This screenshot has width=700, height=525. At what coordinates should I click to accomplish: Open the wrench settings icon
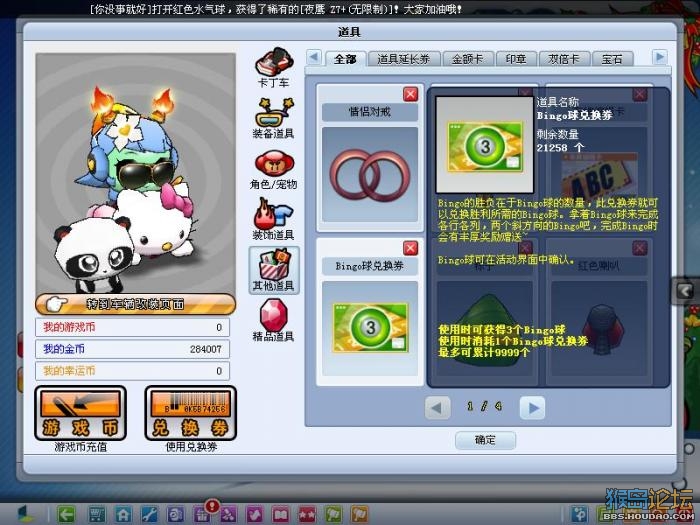(x=149, y=514)
